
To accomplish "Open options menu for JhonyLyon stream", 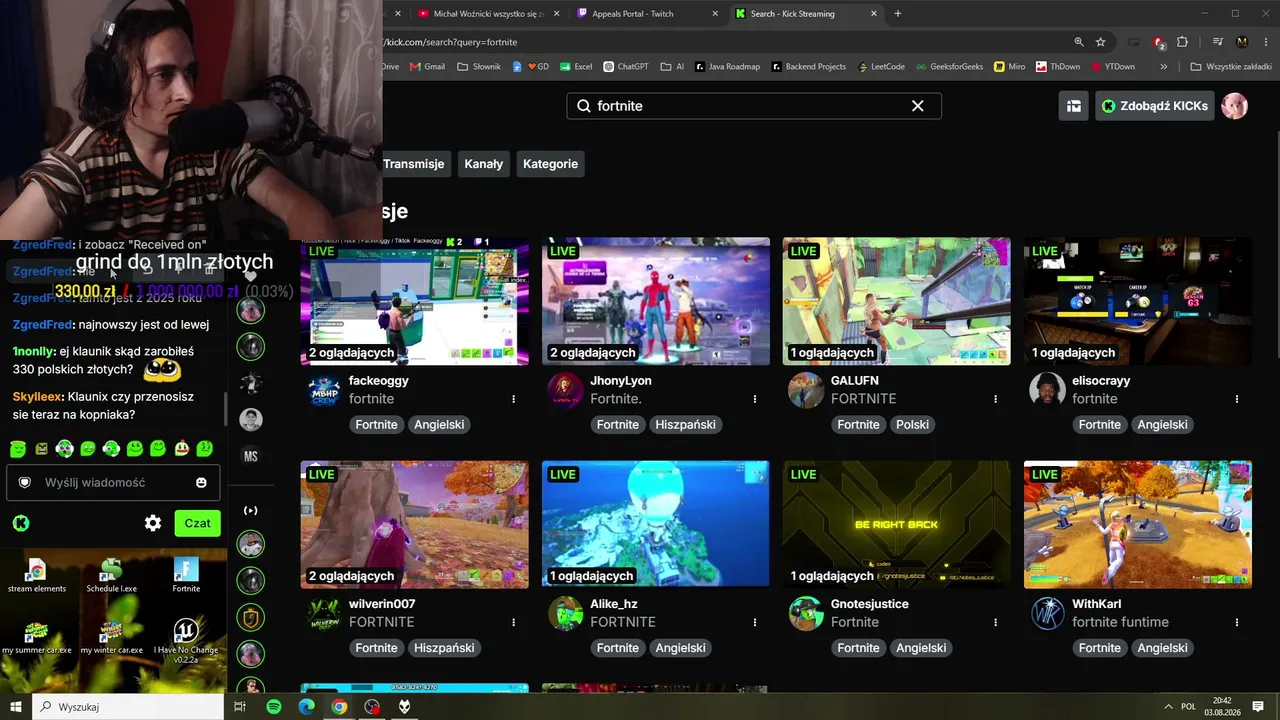I will [755, 399].
